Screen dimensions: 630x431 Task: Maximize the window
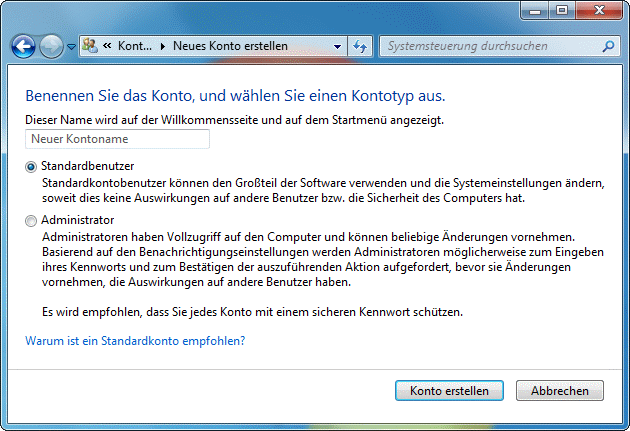pyautogui.click(x=561, y=11)
